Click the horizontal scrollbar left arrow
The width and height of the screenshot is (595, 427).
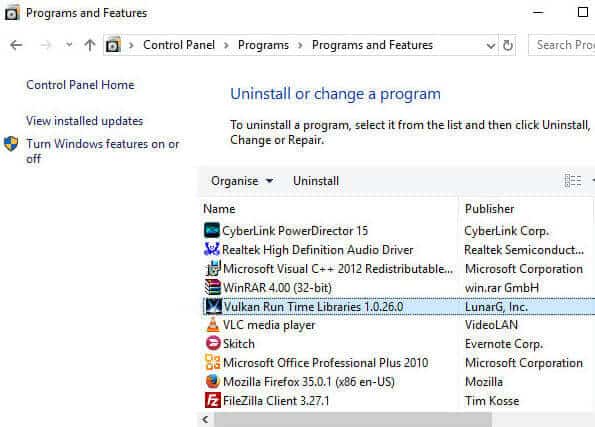click(x=206, y=419)
